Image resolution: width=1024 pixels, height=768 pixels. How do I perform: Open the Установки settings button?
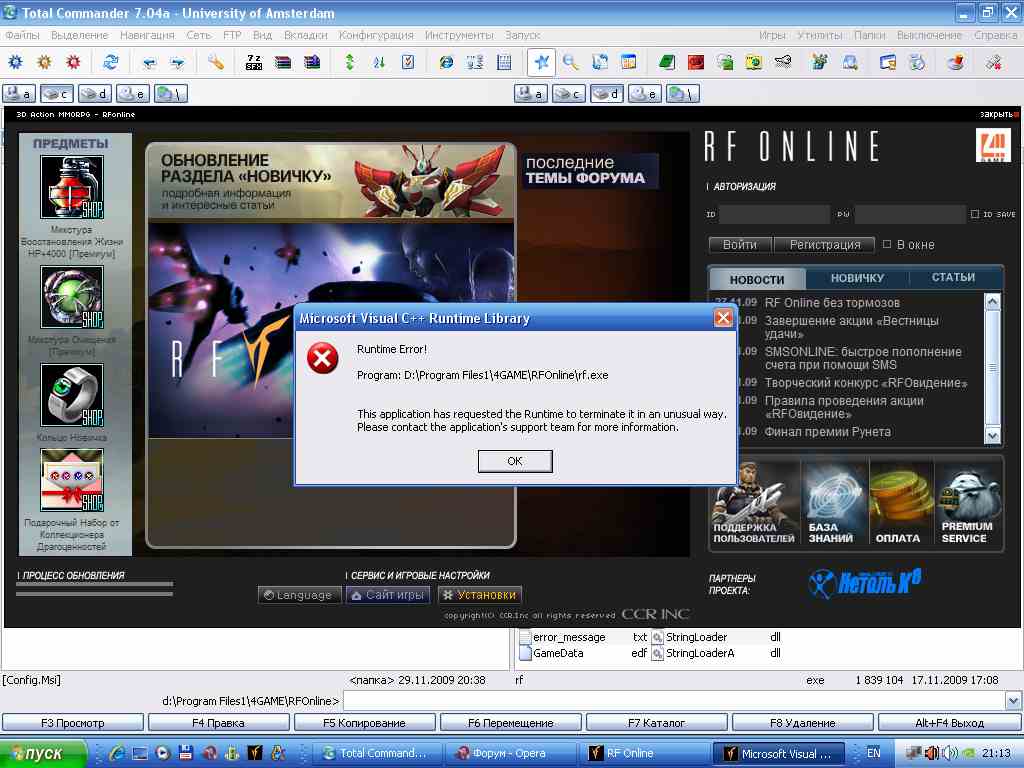(x=480, y=595)
